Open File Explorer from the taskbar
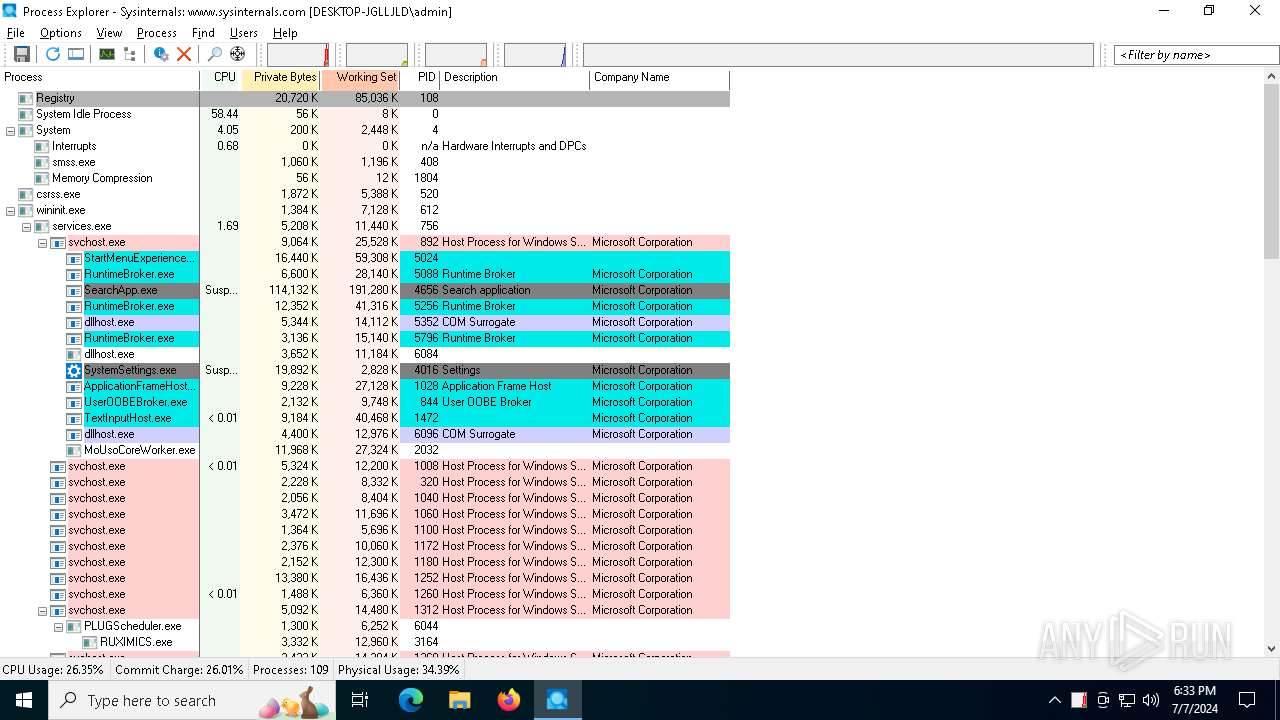 pyautogui.click(x=459, y=700)
